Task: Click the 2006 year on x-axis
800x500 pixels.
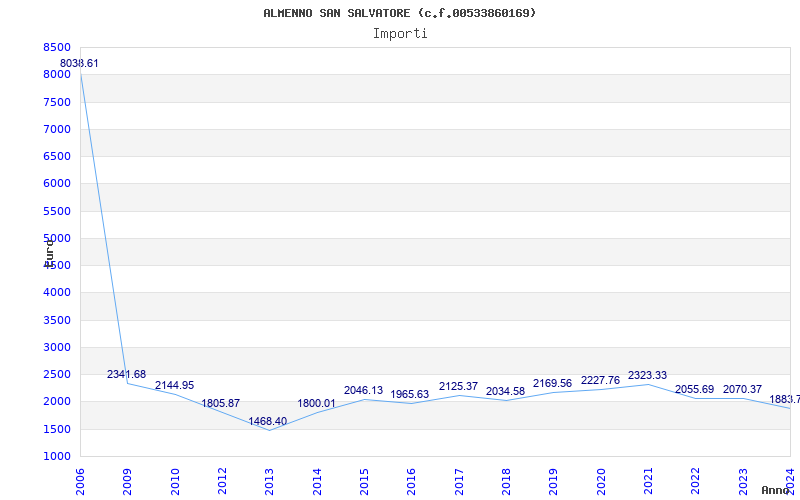Action: (x=81, y=480)
